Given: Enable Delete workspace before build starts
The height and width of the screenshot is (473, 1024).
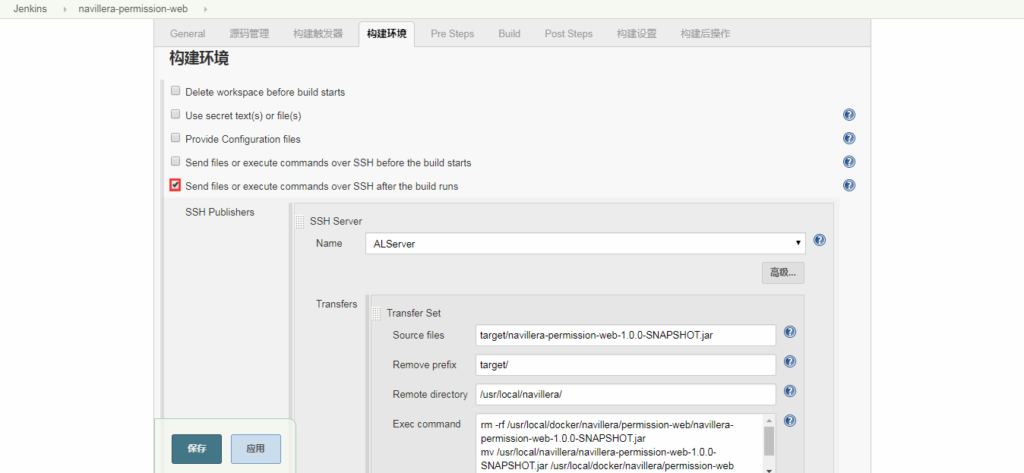Looking at the screenshot, I should click(x=176, y=91).
